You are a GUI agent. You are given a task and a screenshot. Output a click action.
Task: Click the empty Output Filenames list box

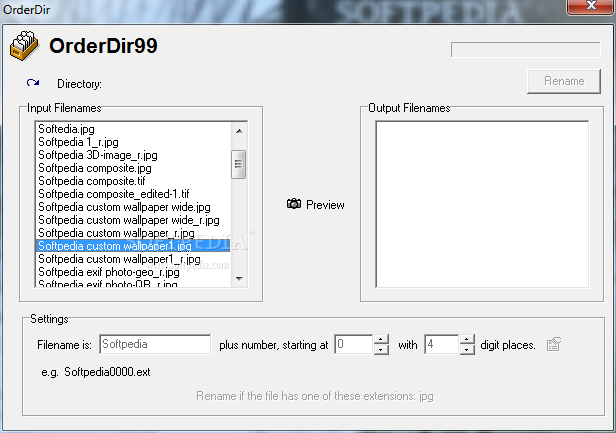click(482, 204)
